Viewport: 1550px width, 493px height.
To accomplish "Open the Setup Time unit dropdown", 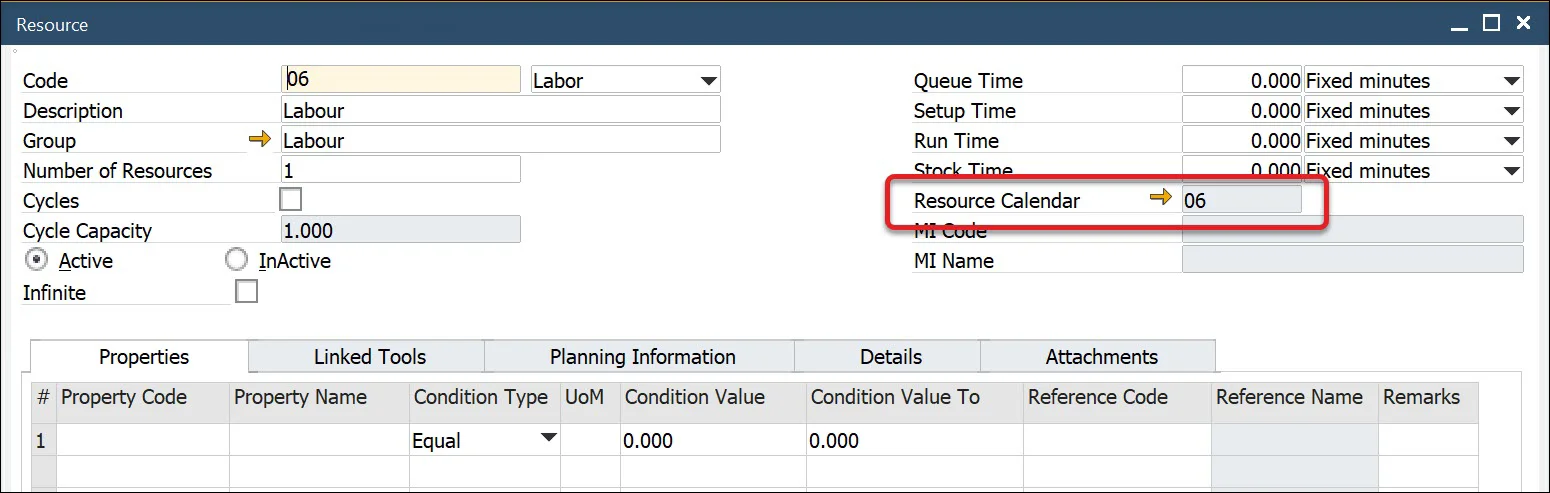I will [1510, 110].
